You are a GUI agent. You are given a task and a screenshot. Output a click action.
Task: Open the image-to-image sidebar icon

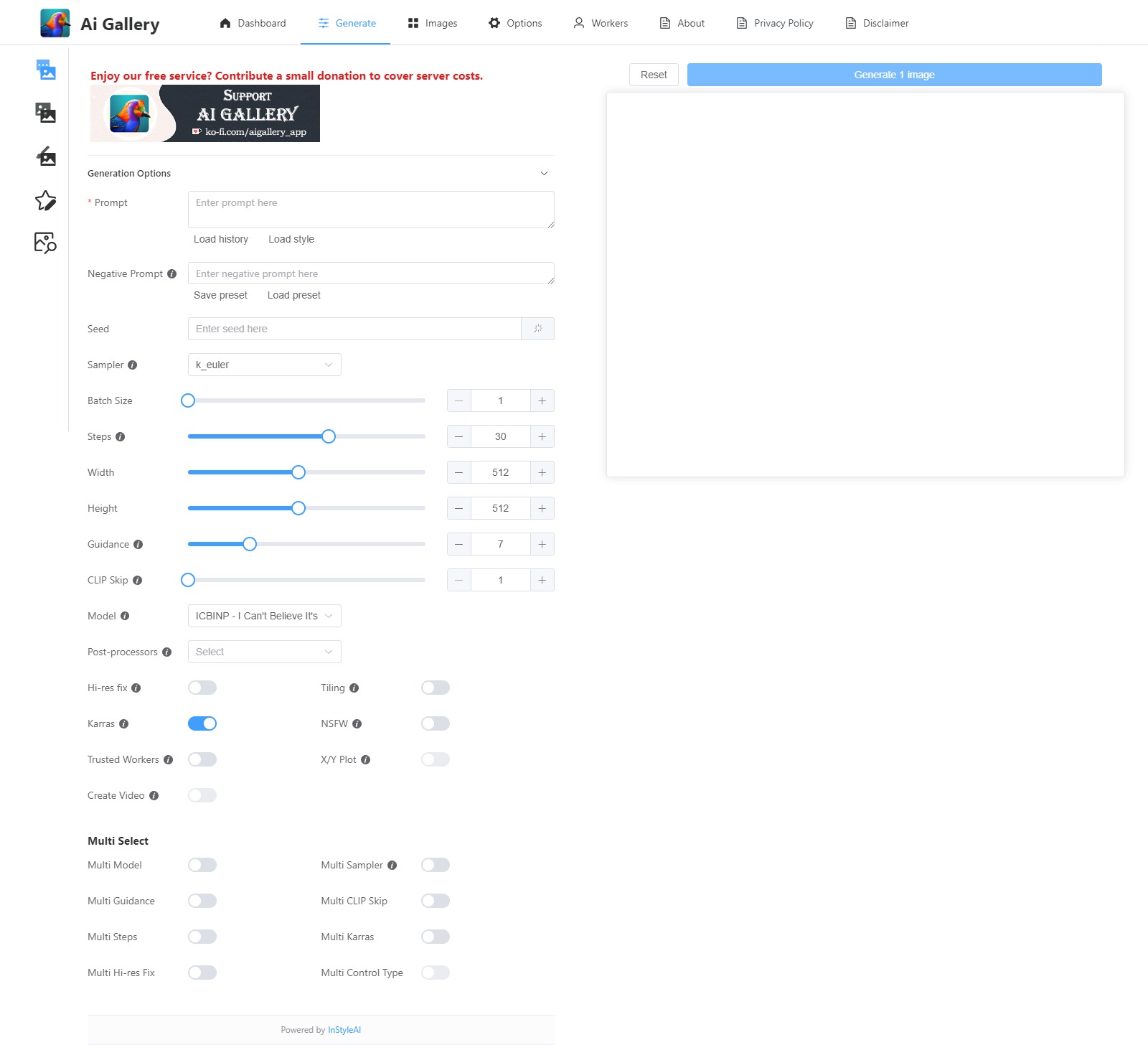pyautogui.click(x=46, y=113)
